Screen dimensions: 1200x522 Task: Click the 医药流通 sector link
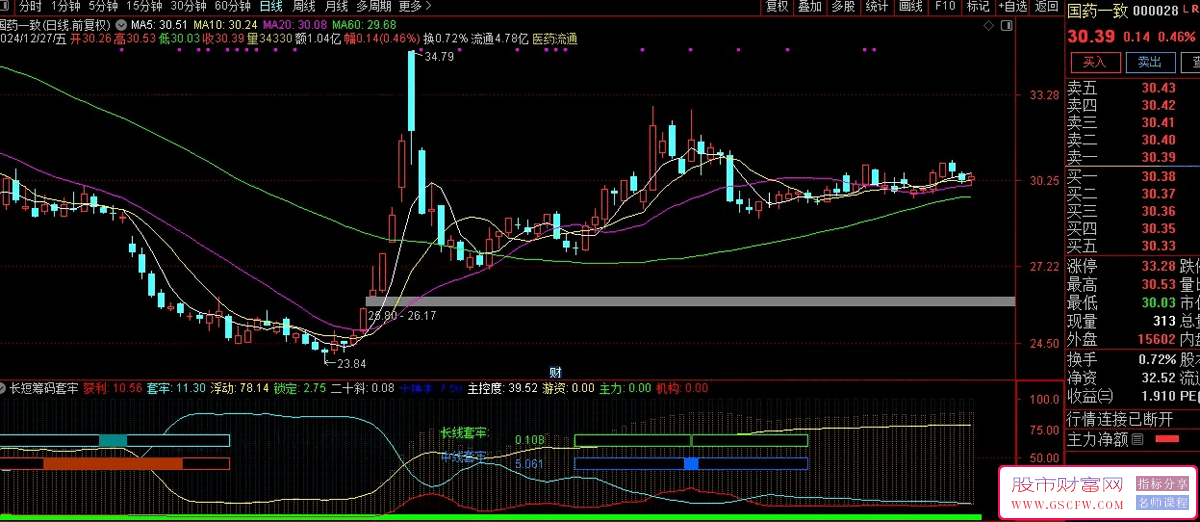coord(556,39)
